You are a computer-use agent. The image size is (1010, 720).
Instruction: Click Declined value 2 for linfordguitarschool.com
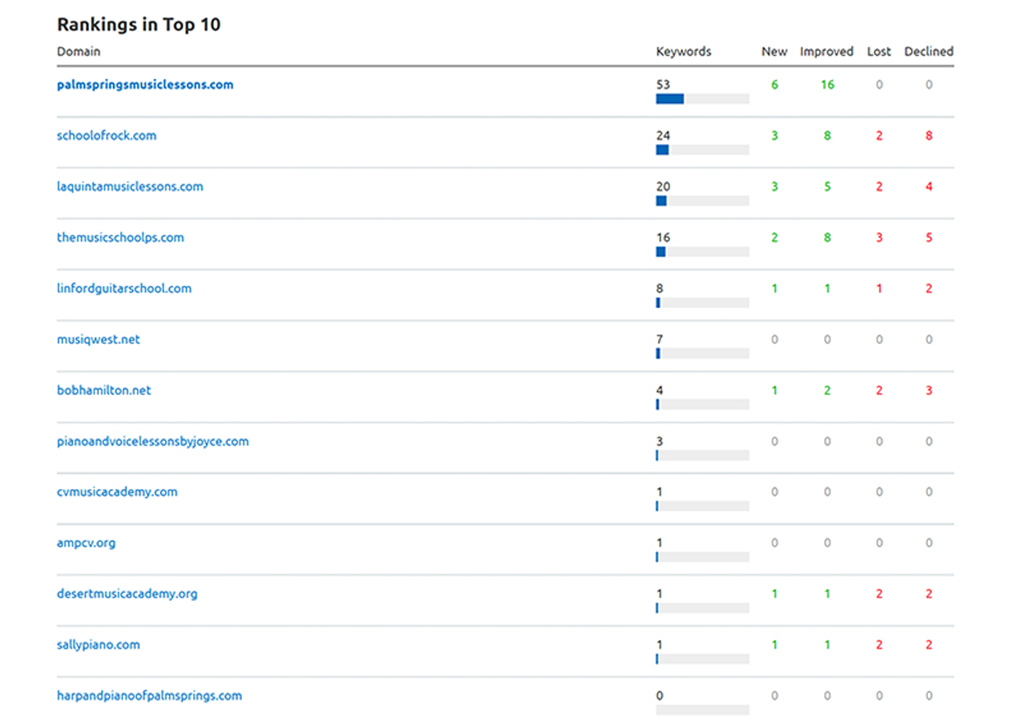click(x=929, y=289)
